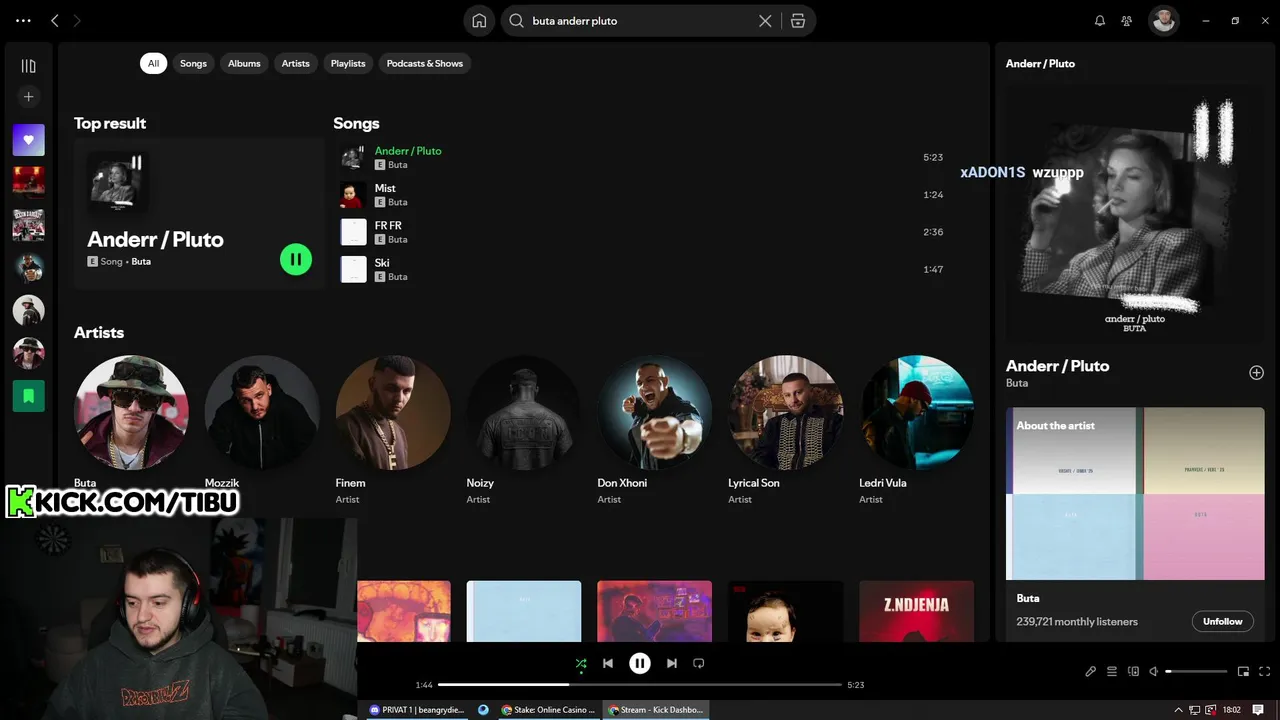Open Don Xhoni artist card
The image size is (1280, 720).
click(x=655, y=430)
